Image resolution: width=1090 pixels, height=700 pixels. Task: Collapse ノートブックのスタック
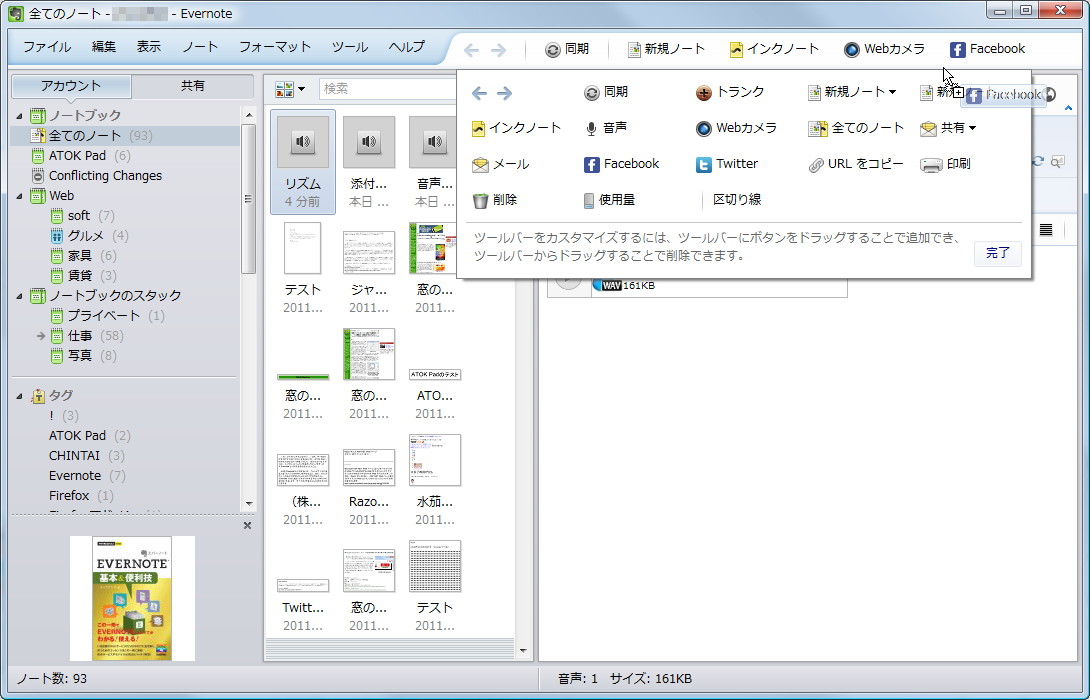tap(19, 296)
